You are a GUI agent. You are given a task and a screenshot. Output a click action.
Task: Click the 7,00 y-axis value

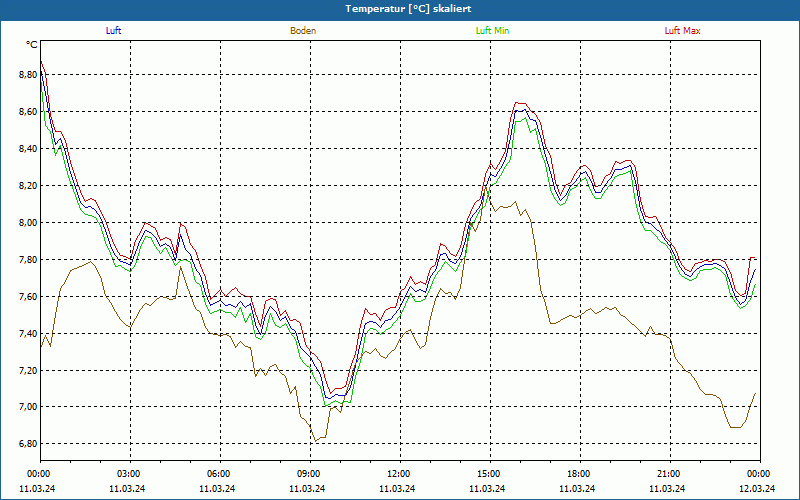click(x=28, y=407)
